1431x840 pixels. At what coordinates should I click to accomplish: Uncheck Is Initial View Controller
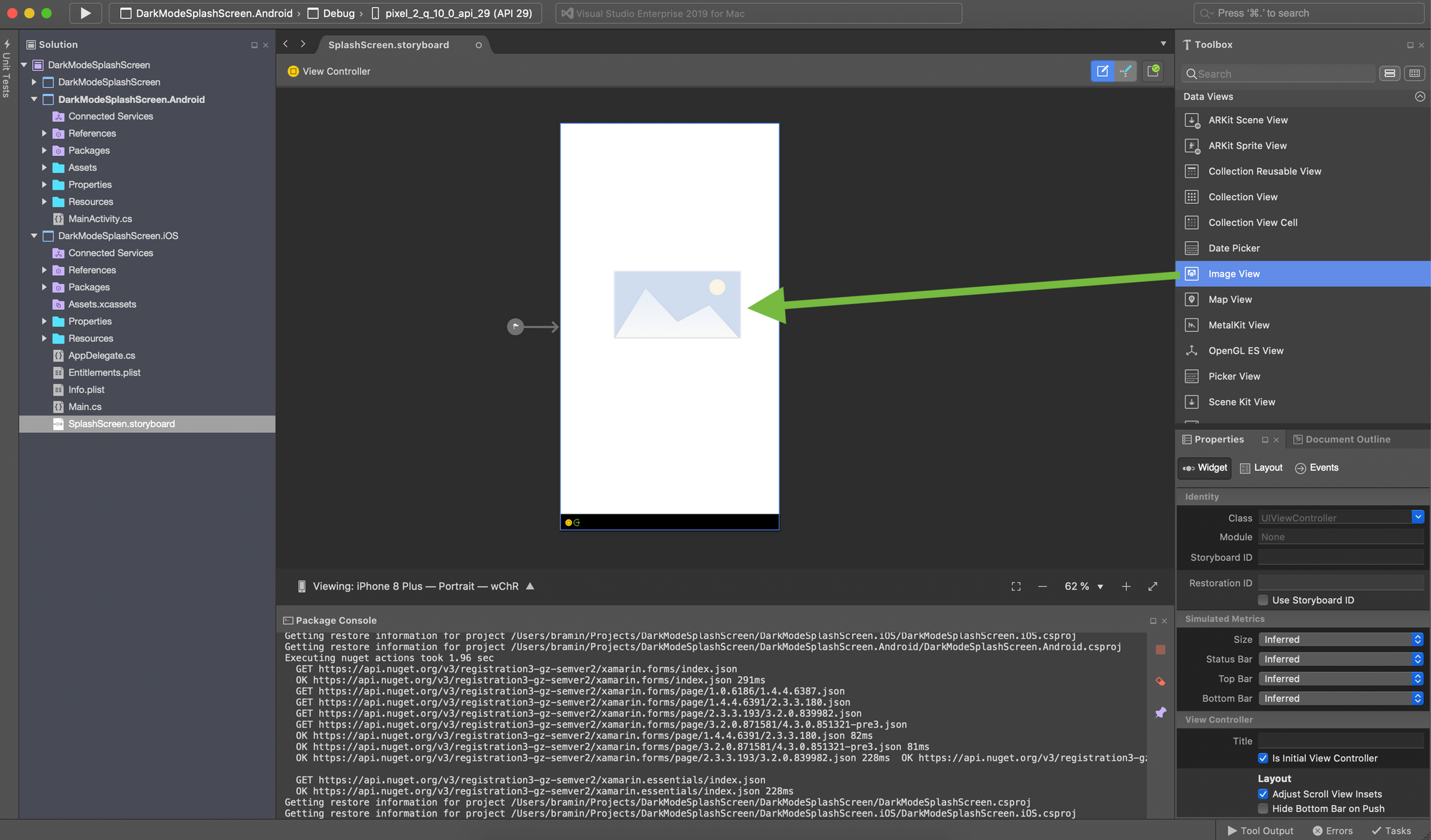[x=1263, y=758]
